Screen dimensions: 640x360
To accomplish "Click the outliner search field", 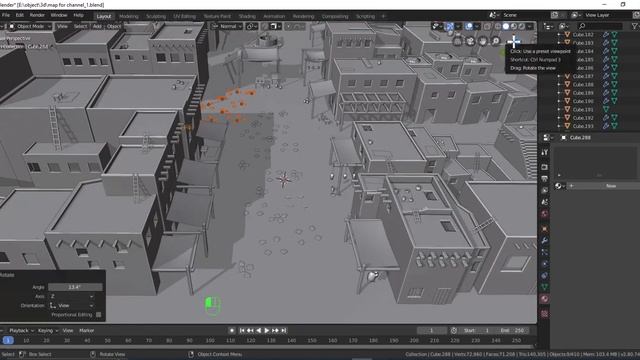I will [x=599, y=26].
